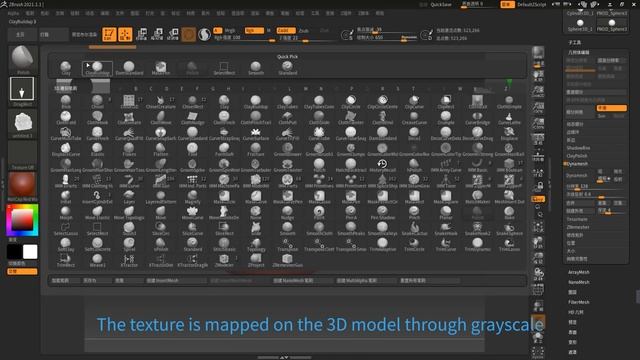The width and height of the screenshot is (640, 360).
Task: Choose the ClayTubes brush
Action: 287,102
